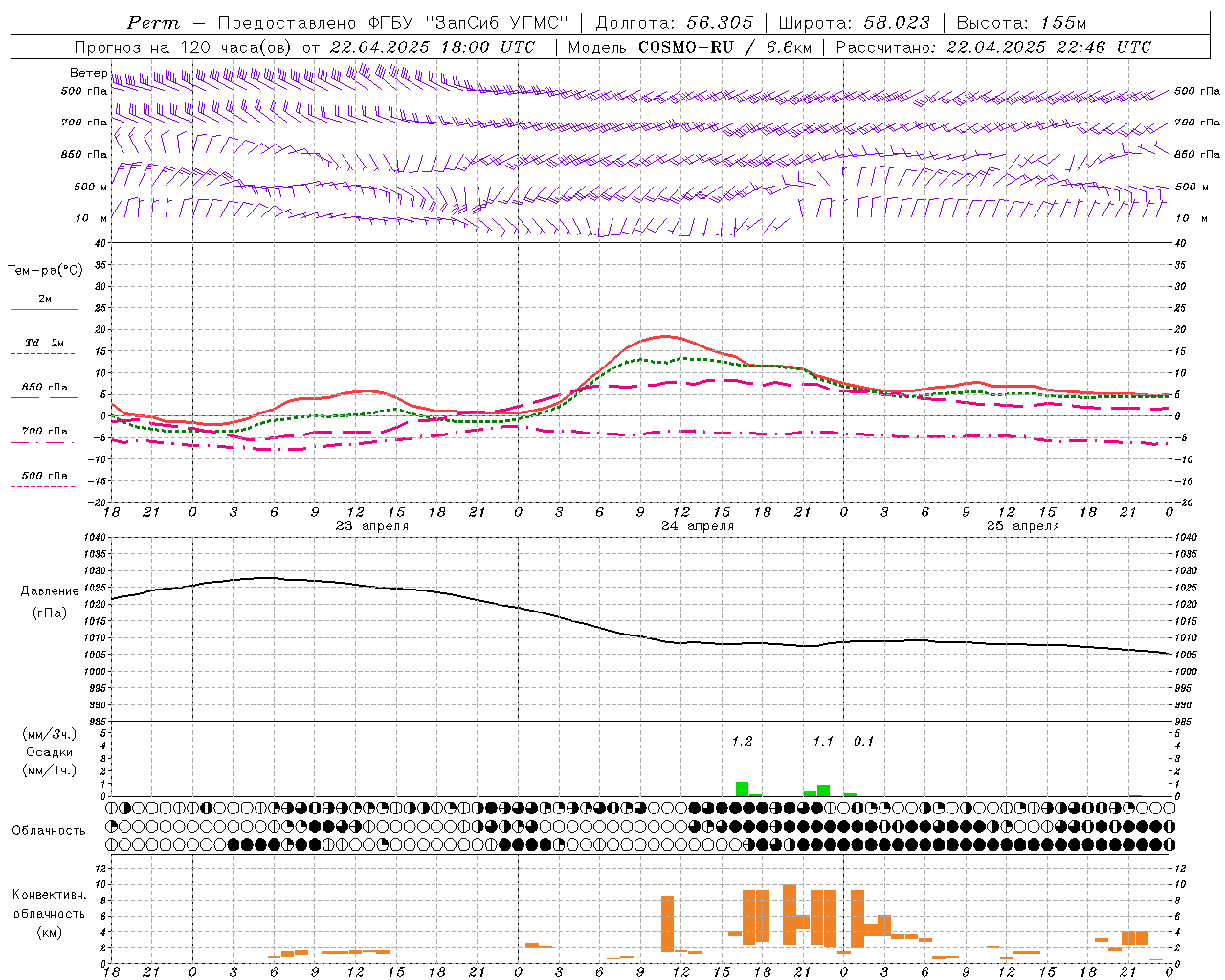Click the '24 апреля' date label

tap(698, 526)
